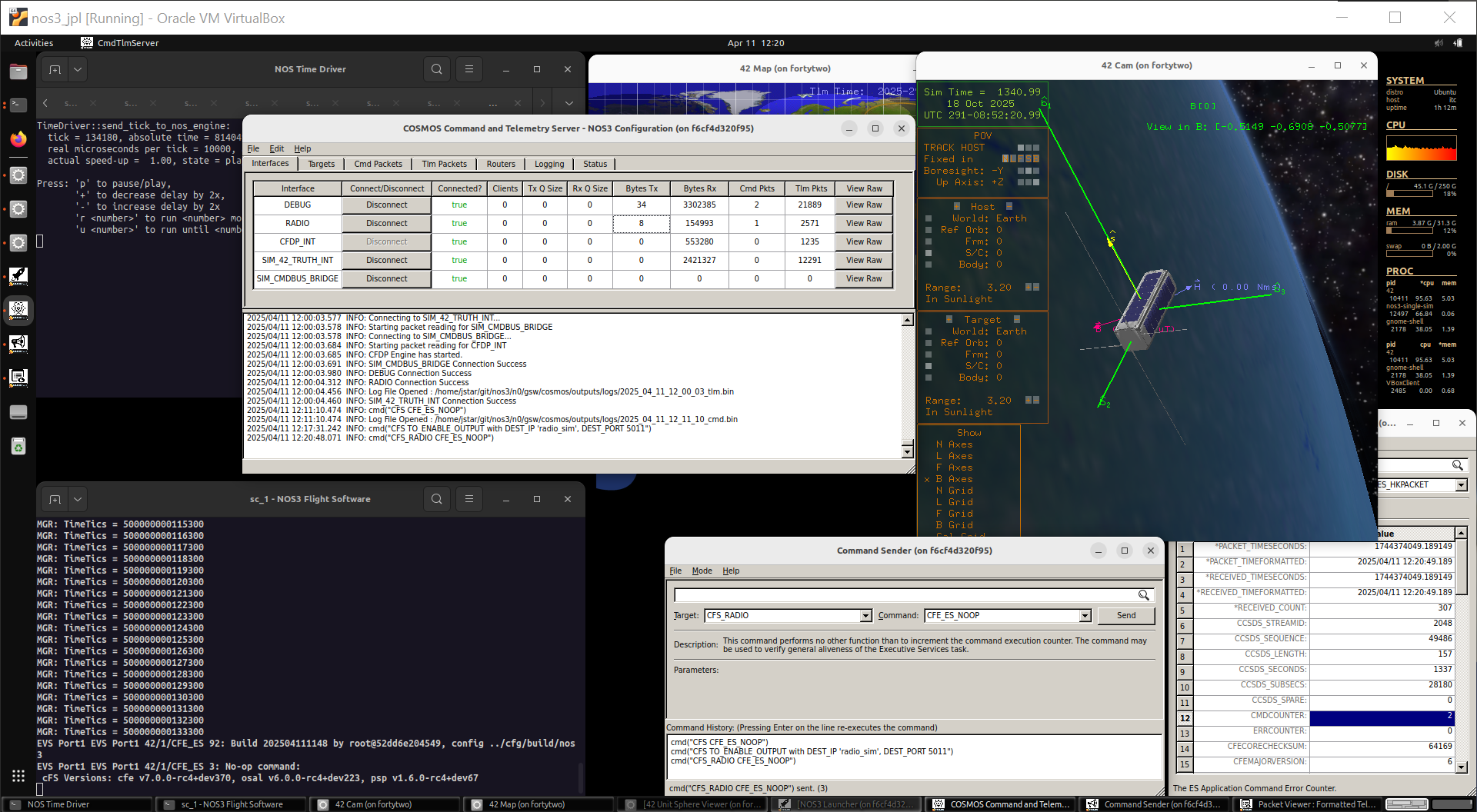
Task: Search in sc_1 Flight Software terminal
Action: pos(436,499)
